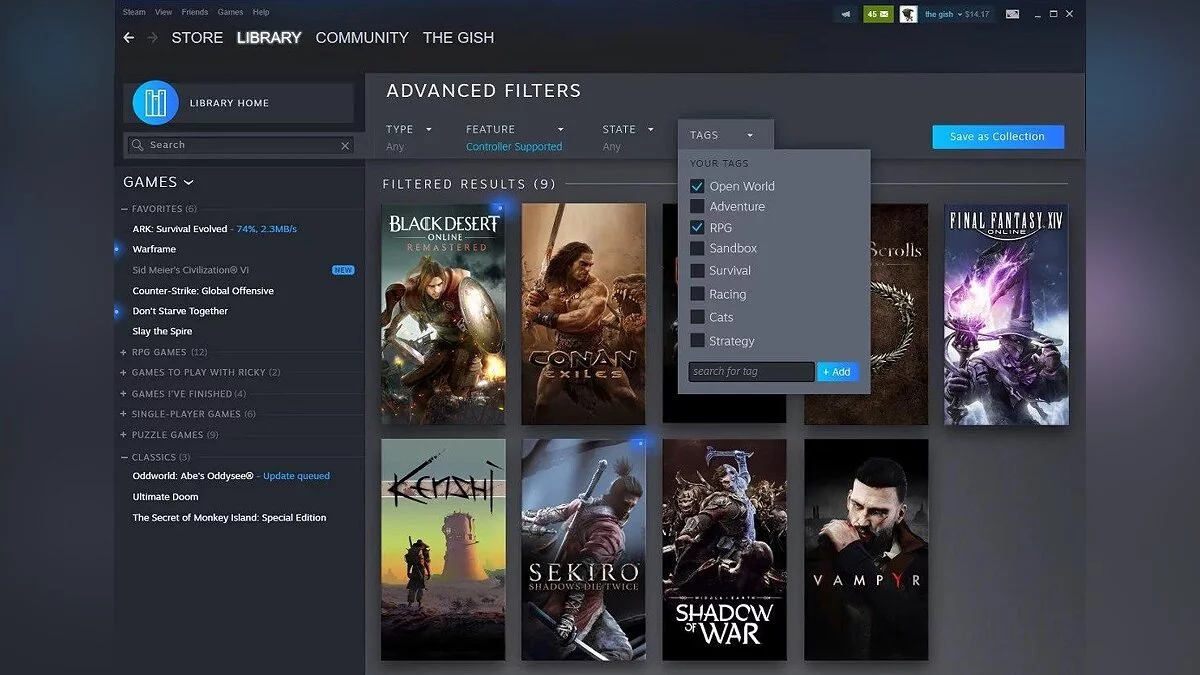Check the Strategy tag checkbox
Screen dimensions: 1200x675
tap(697, 341)
